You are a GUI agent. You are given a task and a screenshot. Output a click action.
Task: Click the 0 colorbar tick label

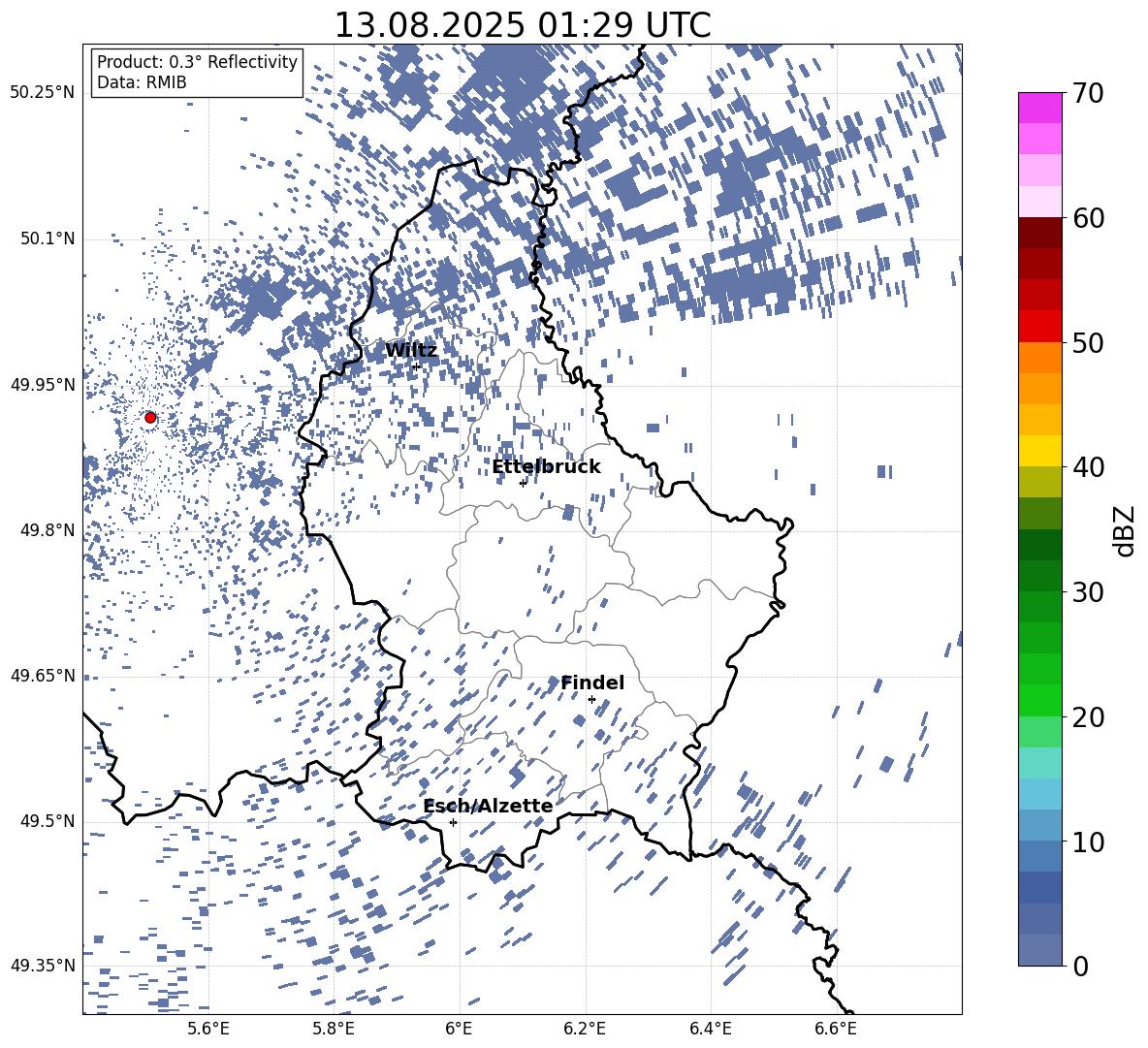(x=1080, y=967)
